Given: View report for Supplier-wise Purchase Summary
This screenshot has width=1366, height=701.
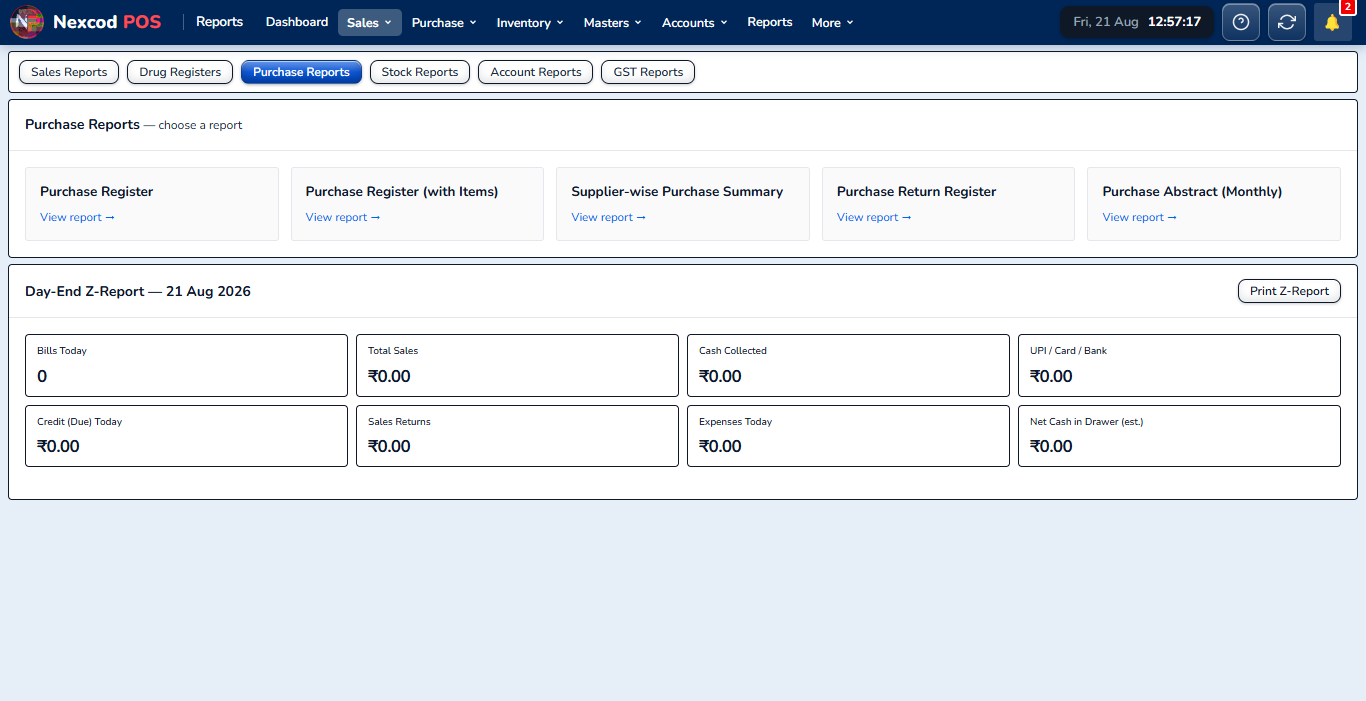Looking at the screenshot, I should [x=609, y=217].
